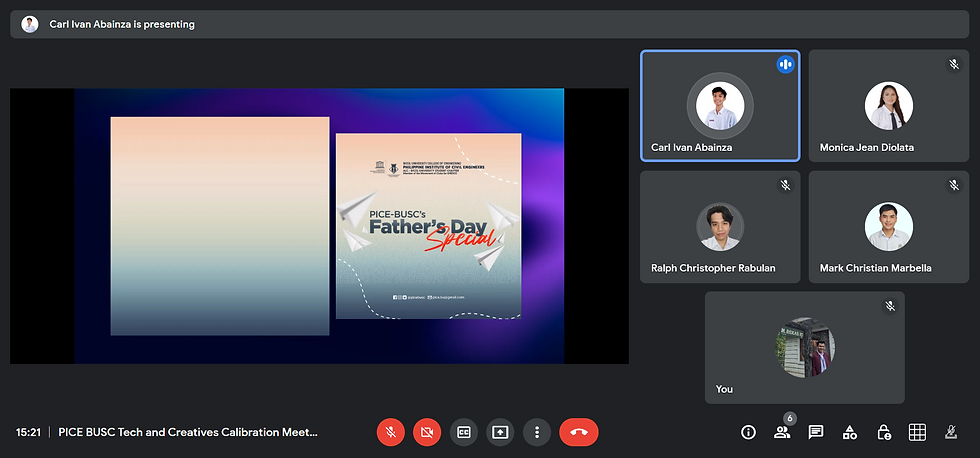980x458 pixels.
Task: Click presenter avatar in presenting banner
Action: [29, 24]
